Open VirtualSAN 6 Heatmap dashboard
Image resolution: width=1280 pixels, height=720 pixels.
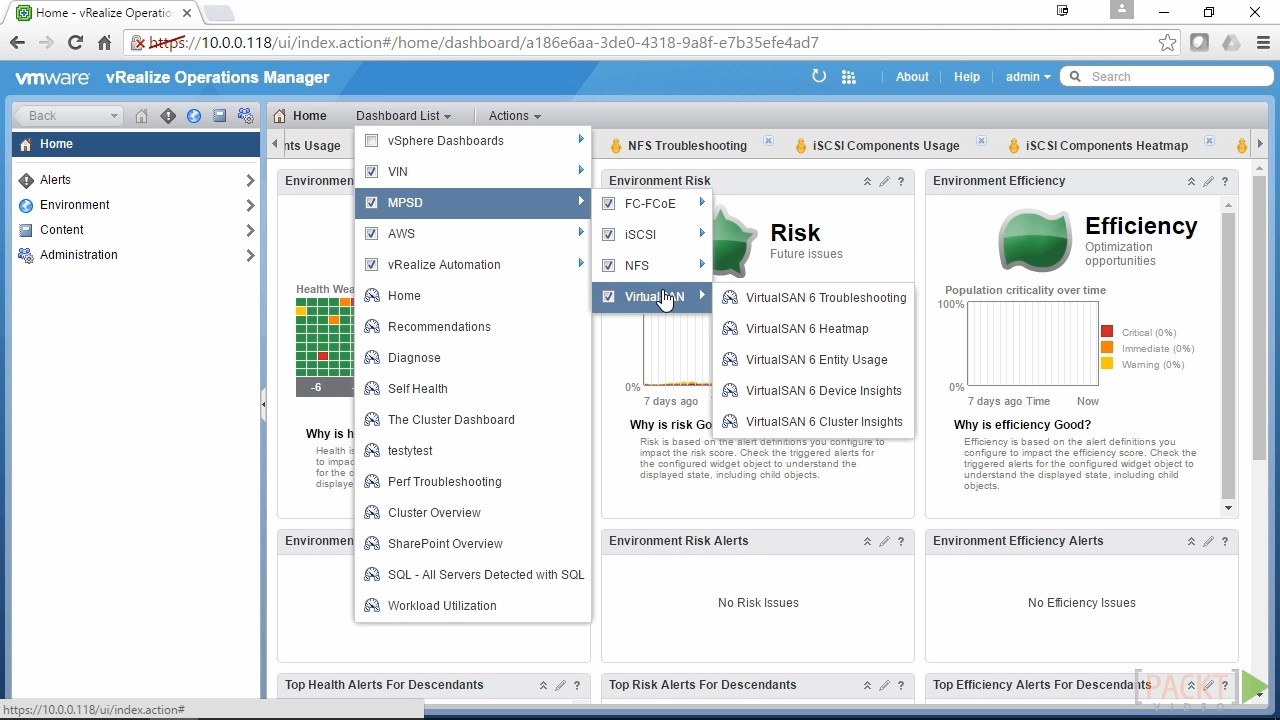coord(813,329)
